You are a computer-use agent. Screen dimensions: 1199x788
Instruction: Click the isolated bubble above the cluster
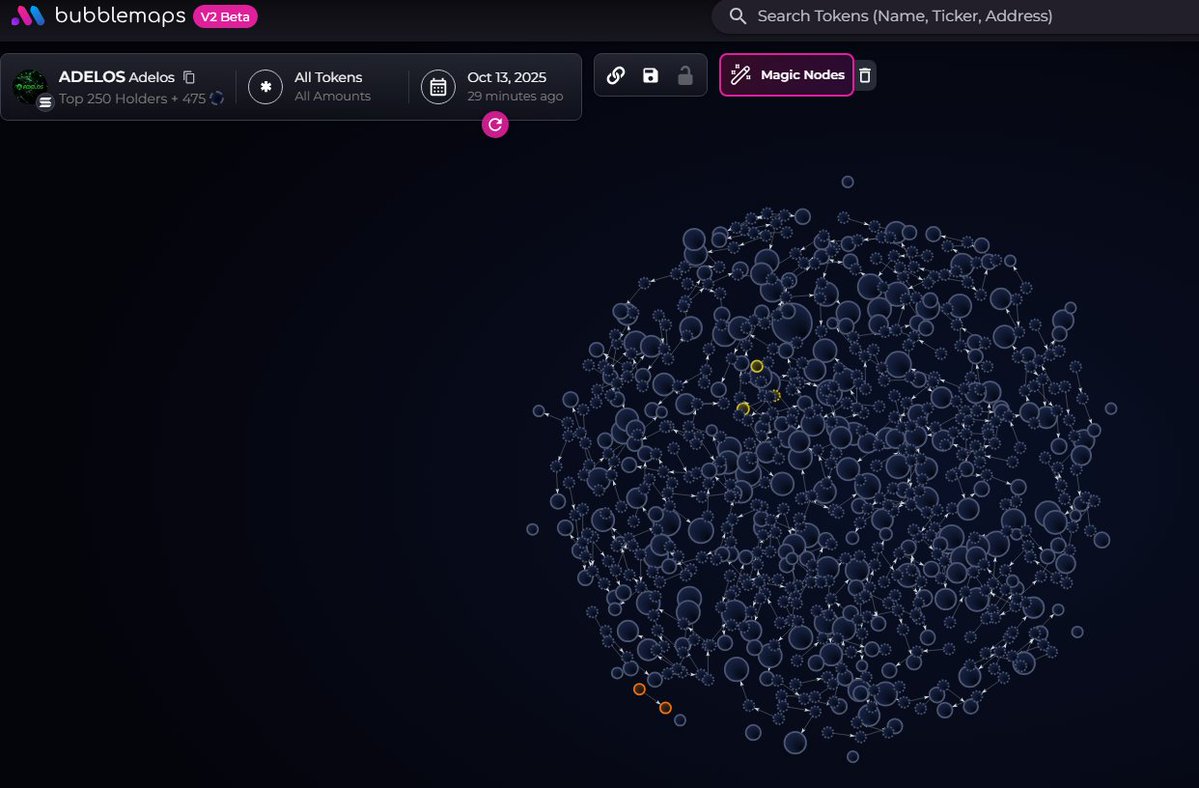(x=847, y=182)
